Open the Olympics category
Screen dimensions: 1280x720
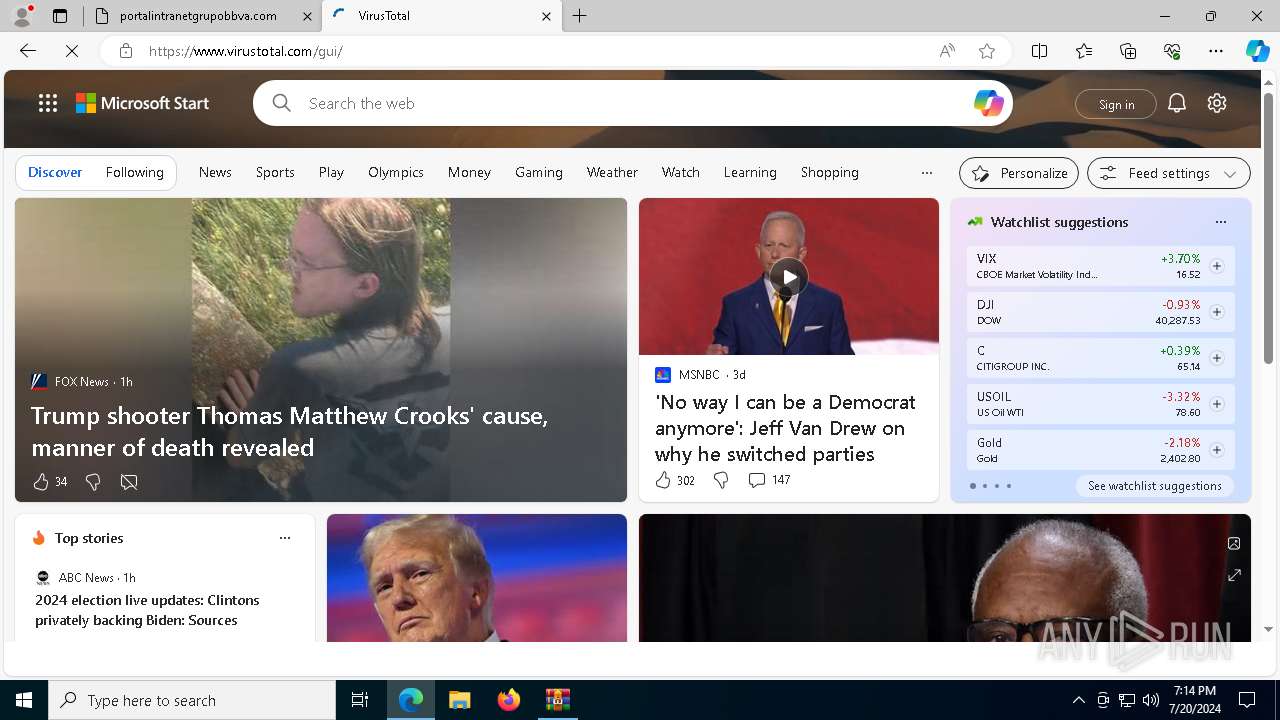(396, 172)
